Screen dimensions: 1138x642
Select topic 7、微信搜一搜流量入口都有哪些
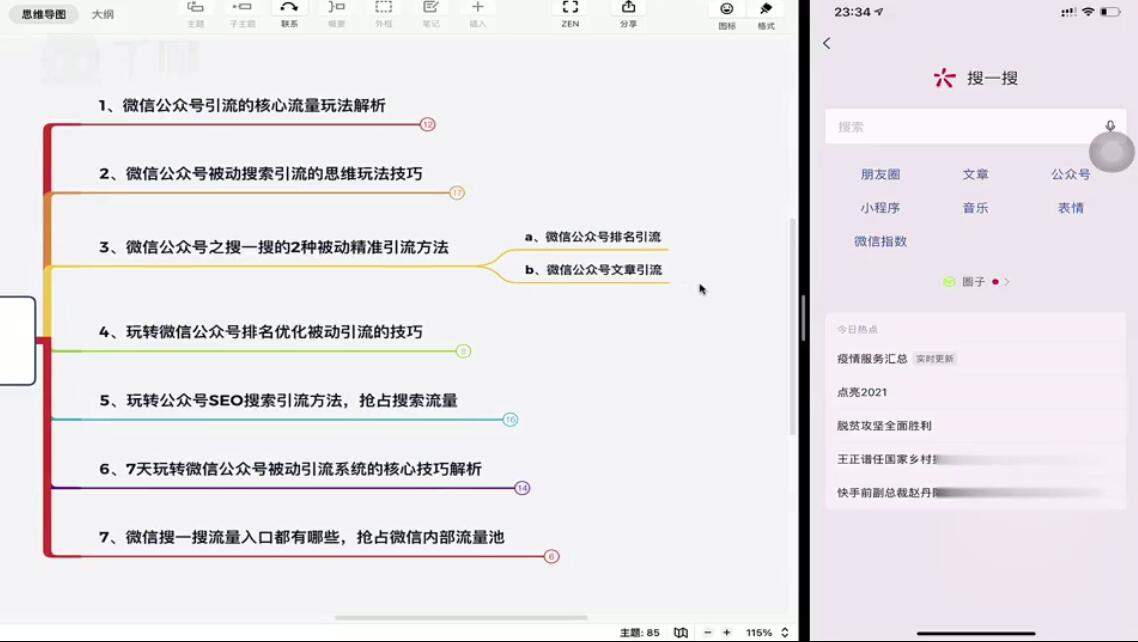pos(302,538)
